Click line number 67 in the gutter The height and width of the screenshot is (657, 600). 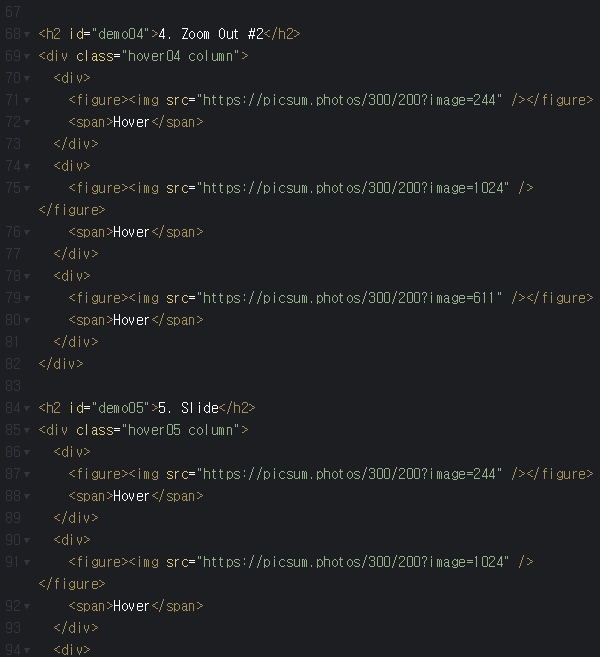12,12
